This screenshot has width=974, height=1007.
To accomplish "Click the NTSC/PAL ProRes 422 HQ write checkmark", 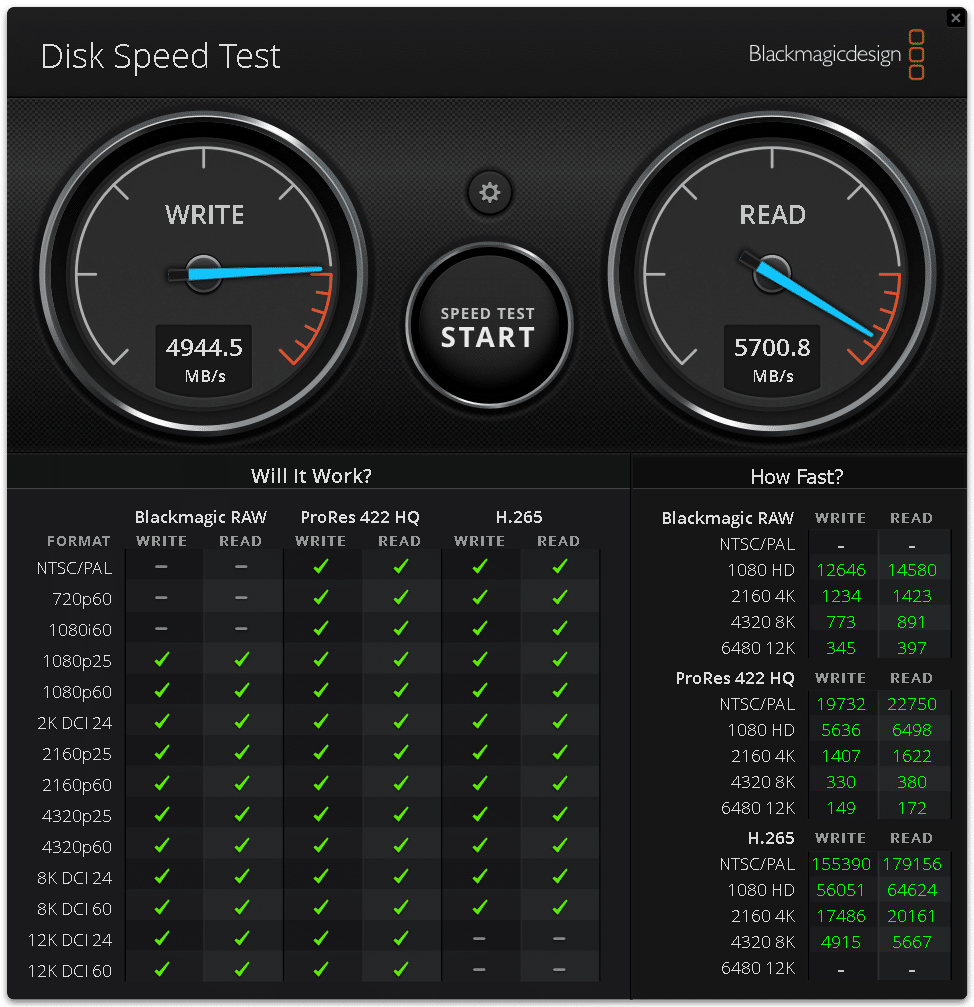I will 321,566.
